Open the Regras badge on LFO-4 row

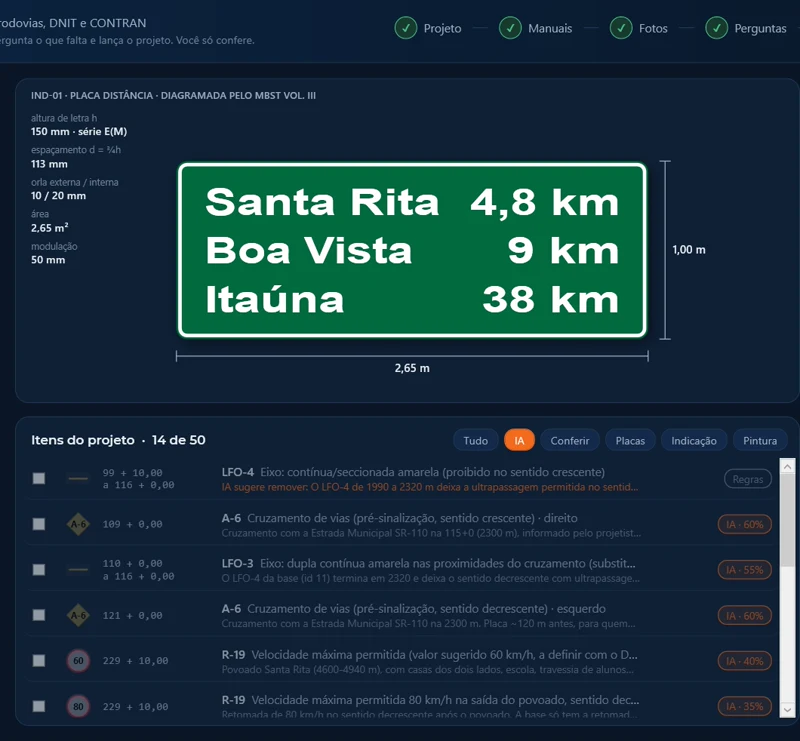(x=747, y=479)
